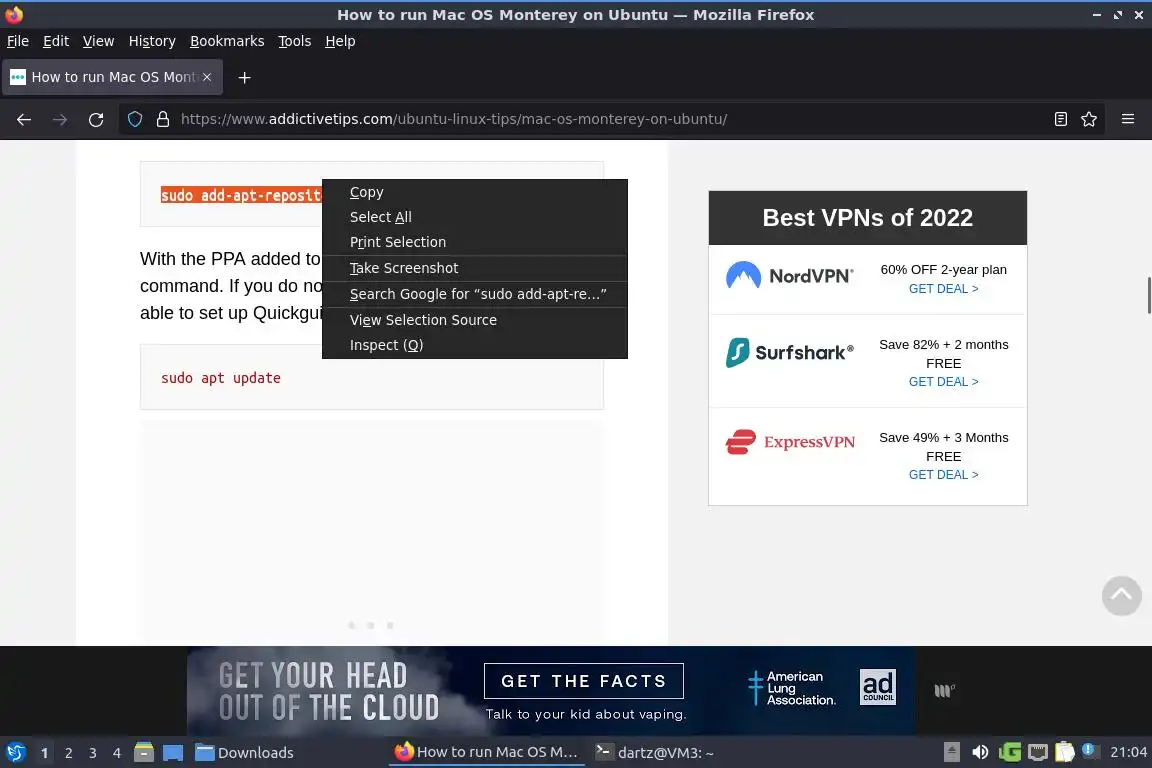1152x768 pixels.
Task: Open the Bookmarks menu
Action: pyautogui.click(x=227, y=41)
